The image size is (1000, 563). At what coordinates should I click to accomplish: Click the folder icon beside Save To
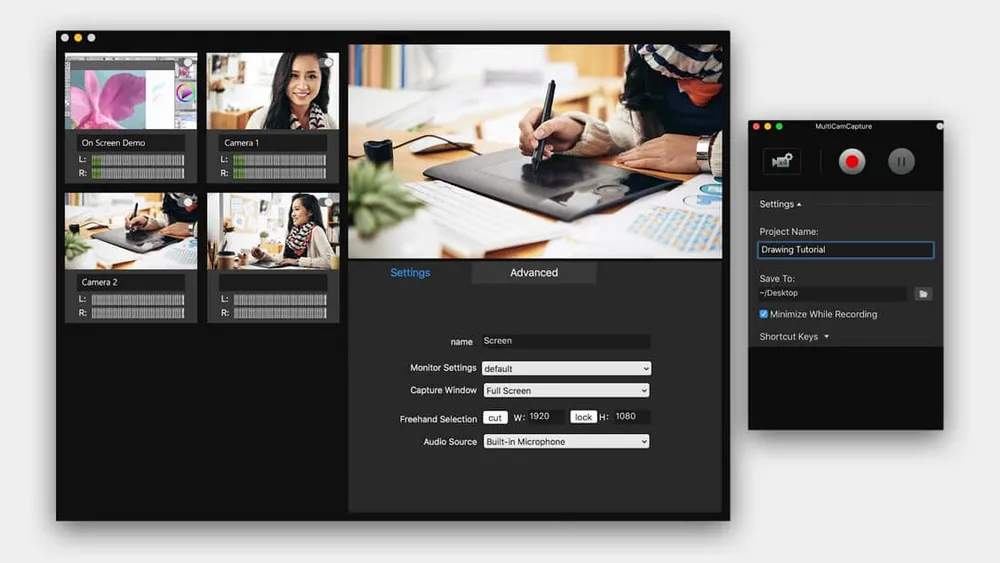(923, 294)
